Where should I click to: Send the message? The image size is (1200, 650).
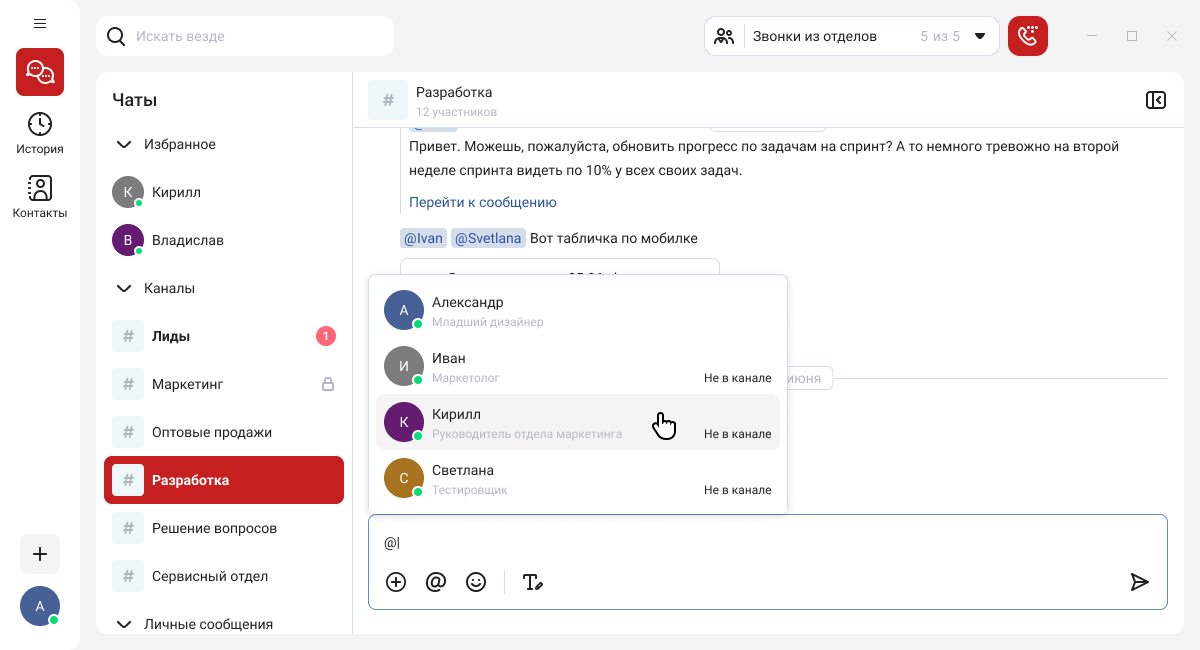coord(1139,582)
